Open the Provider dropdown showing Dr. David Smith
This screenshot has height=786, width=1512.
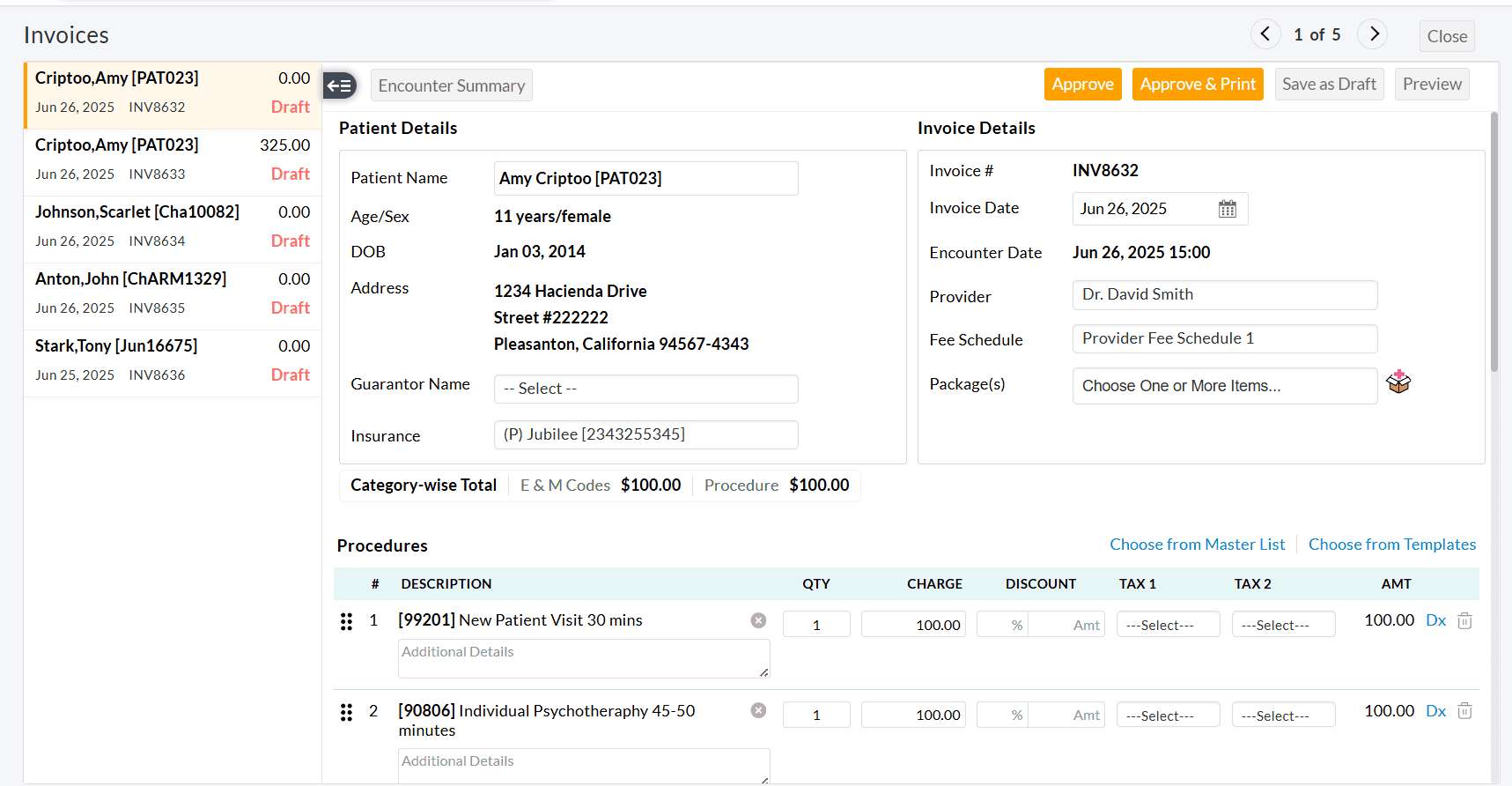tap(1225, 295)
